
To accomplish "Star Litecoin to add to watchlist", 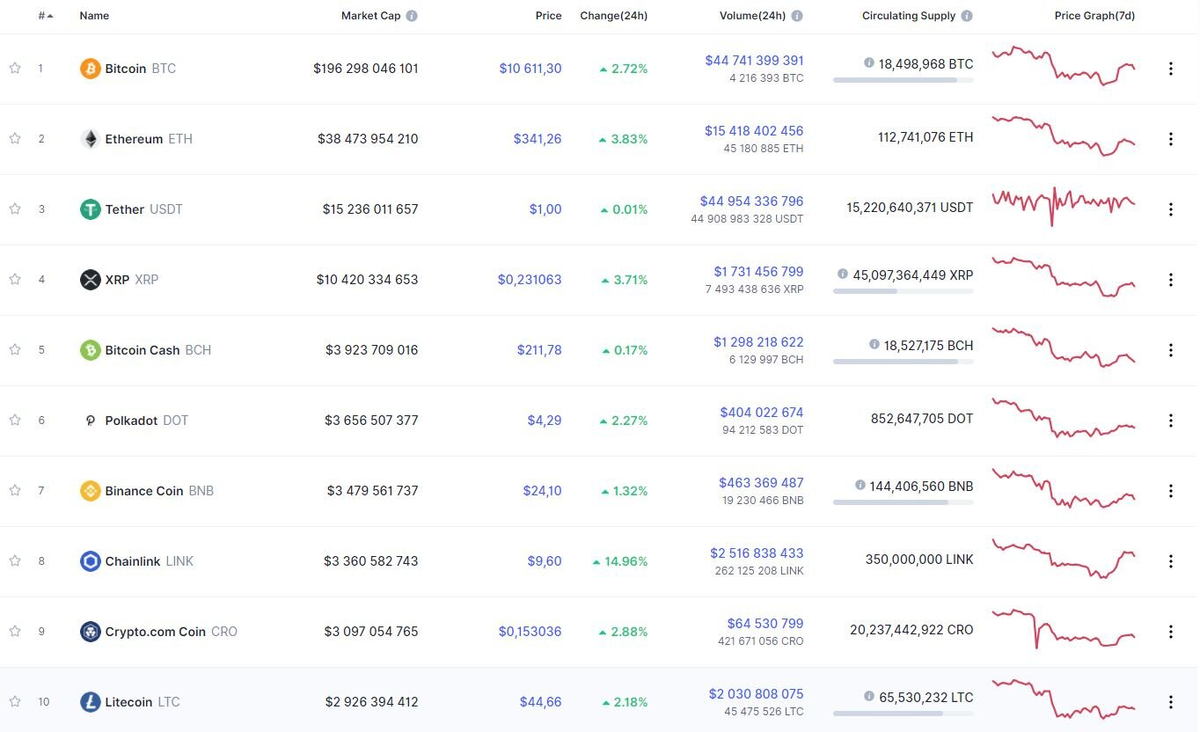I will click(15, 701).
